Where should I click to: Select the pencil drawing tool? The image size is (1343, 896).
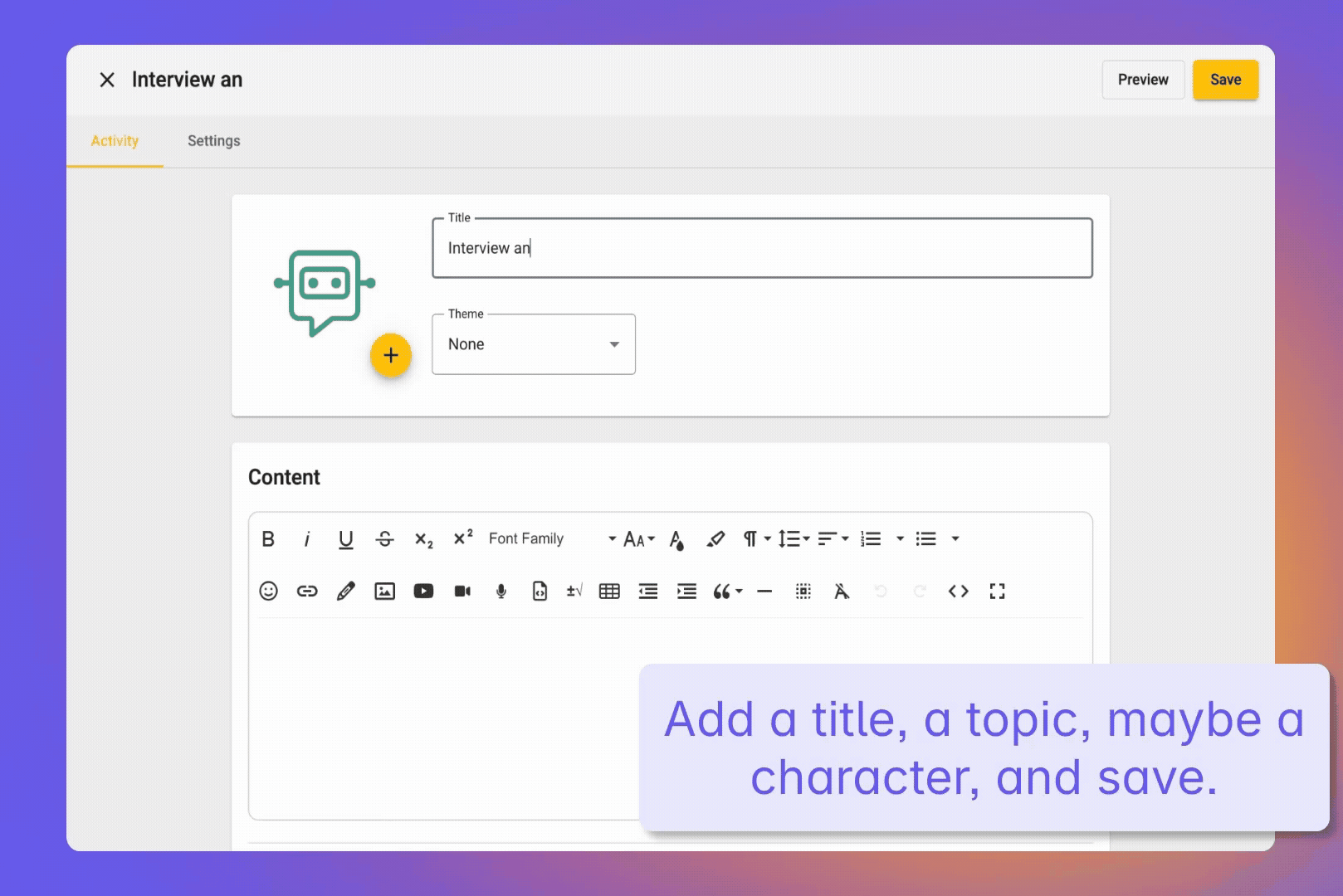(x=346, y=592)
